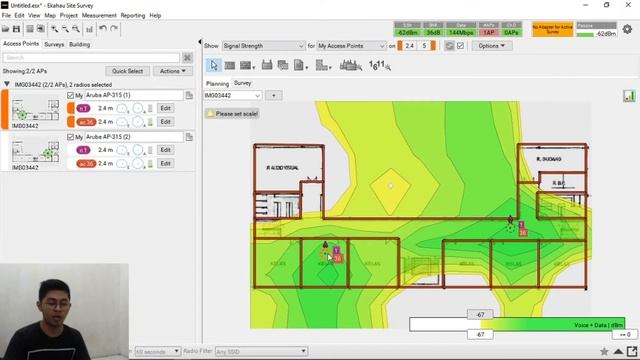Viewport: 640px width, 360px height.
Task: Open the Signal Strength visualization dropdown
Action: coord(263,46)
